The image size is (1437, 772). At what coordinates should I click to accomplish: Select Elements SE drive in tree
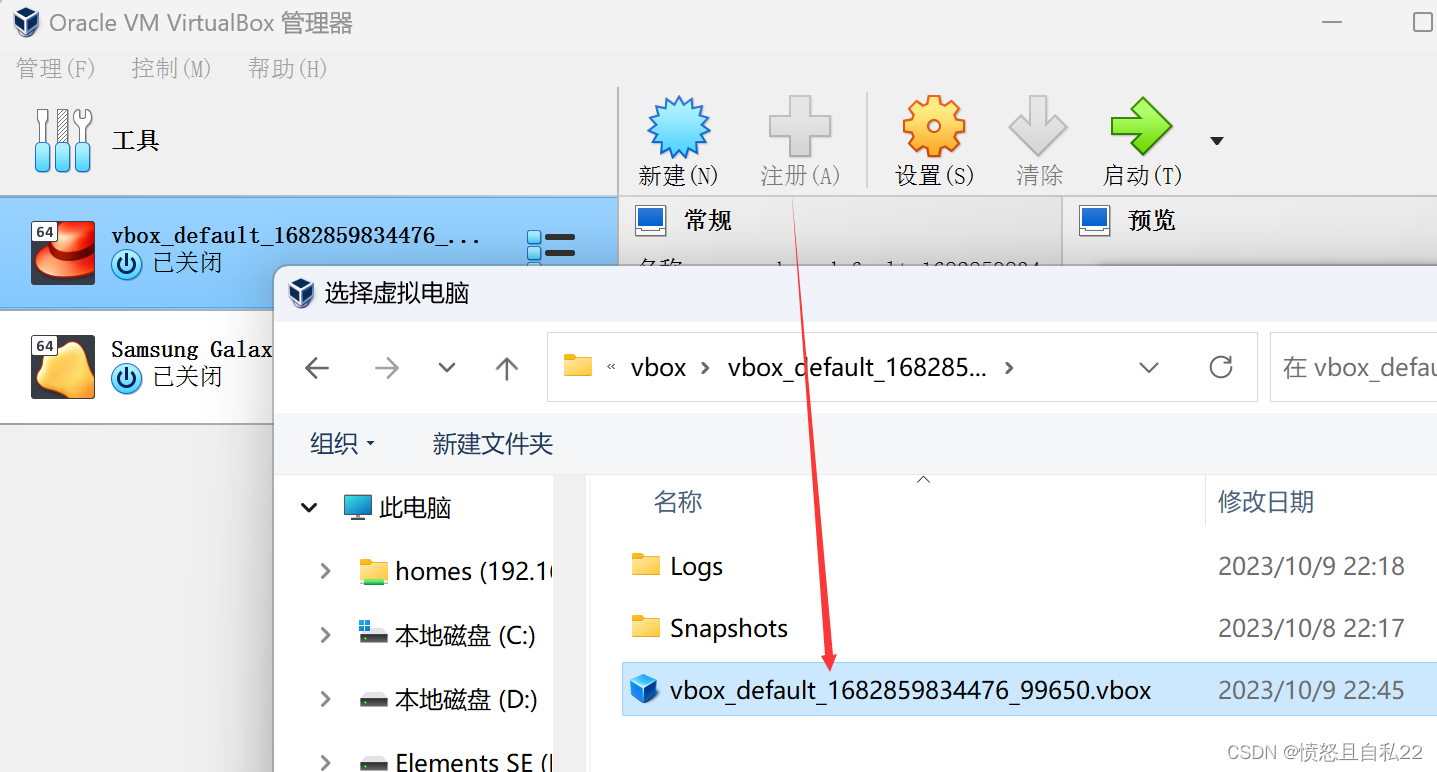pos(455,762)
